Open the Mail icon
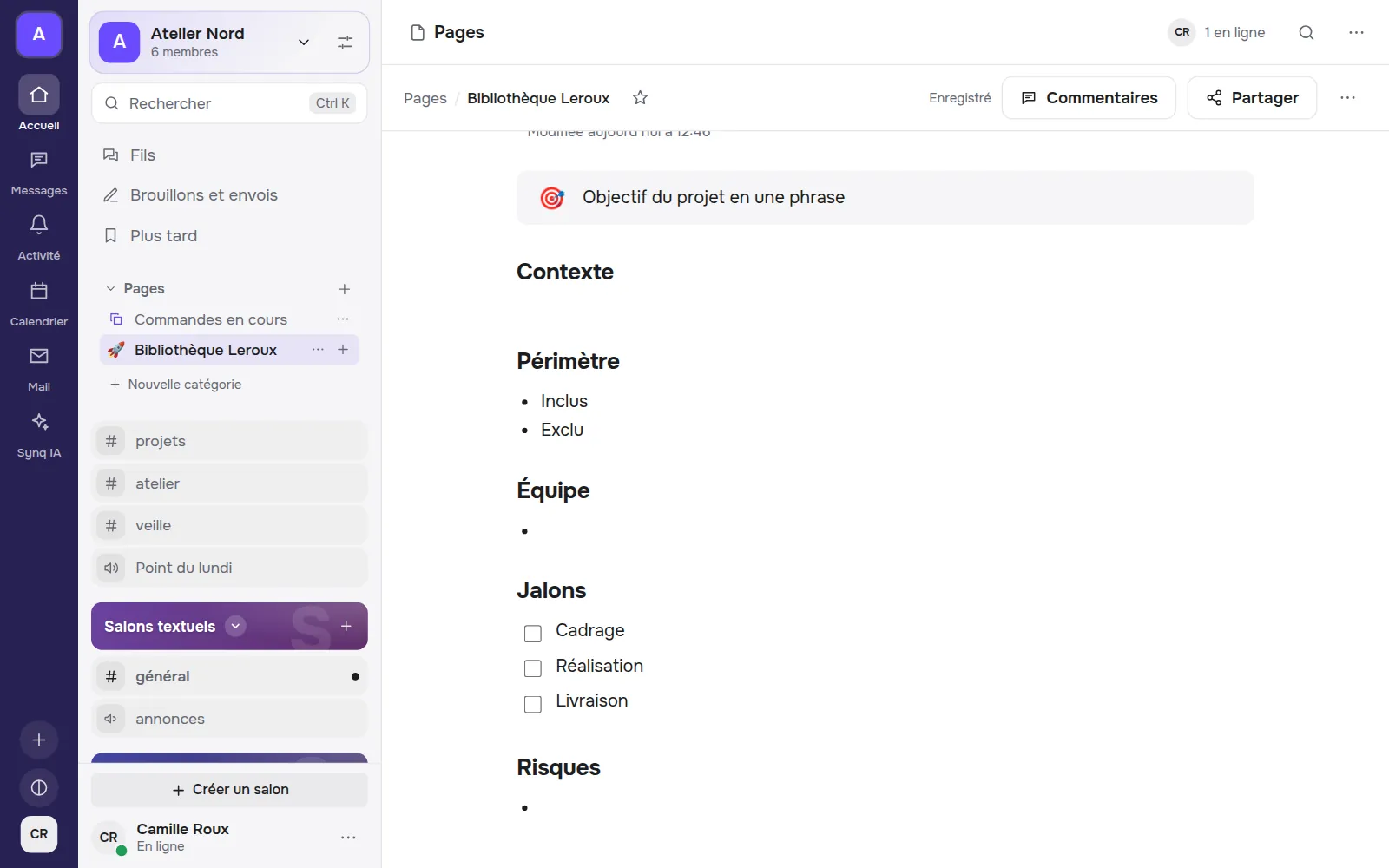This screenshot has height=868, width=1389. pos(39,356)
